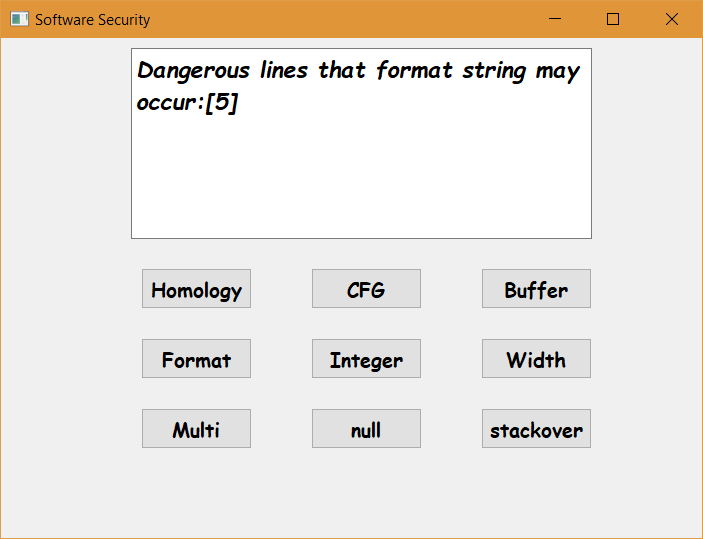Click the blank area of results box
703x539 pixels.
361,175
